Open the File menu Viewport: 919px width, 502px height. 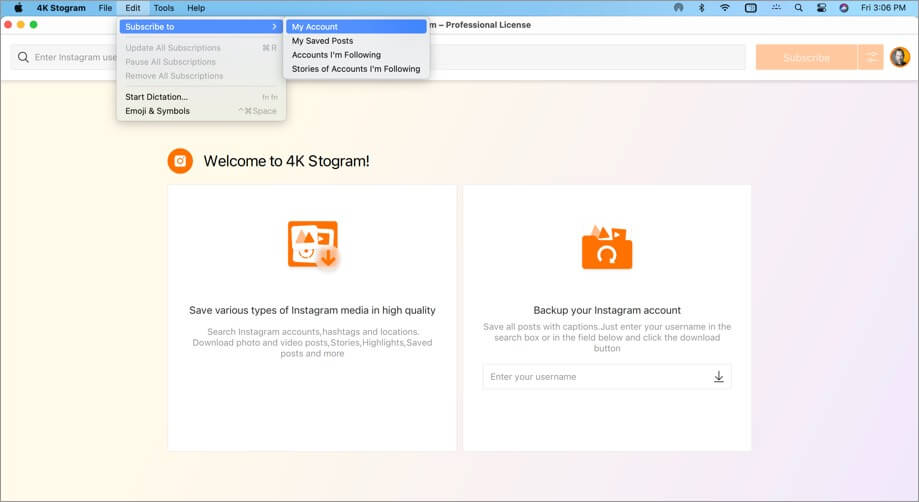point(105,8)
